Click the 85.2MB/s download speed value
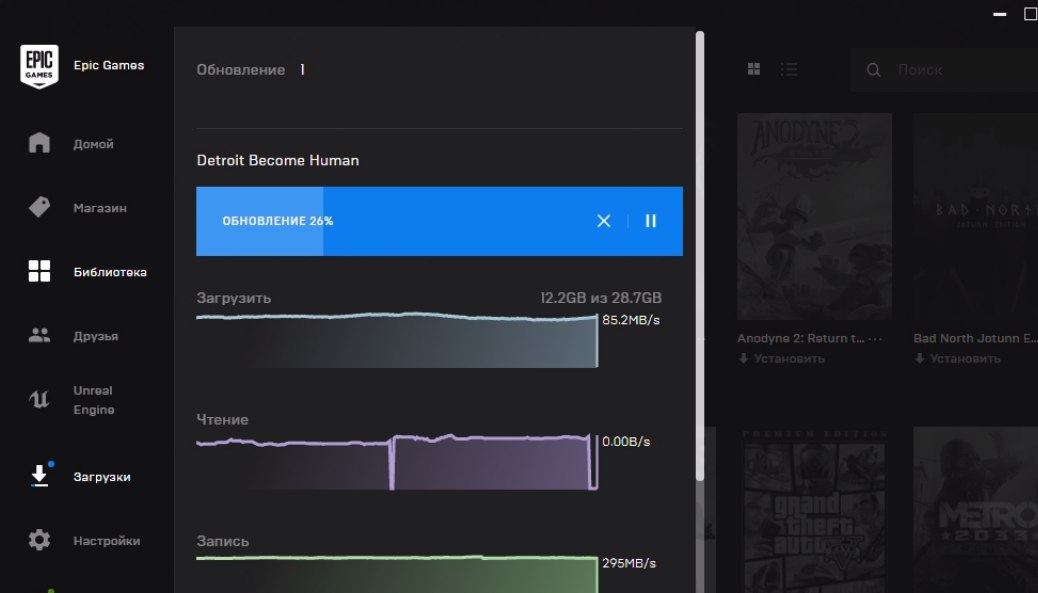This screenshot has width=1038, height=593. pos(631,320)
